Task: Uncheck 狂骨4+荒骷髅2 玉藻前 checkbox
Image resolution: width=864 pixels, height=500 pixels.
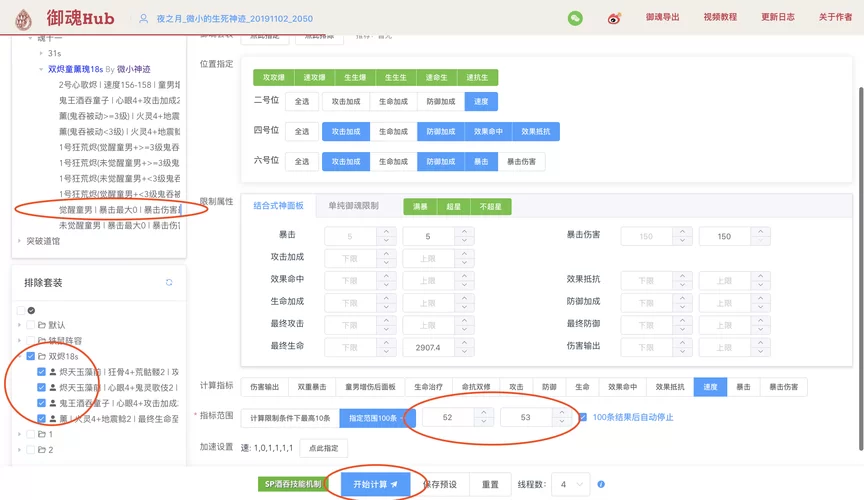Action: pos(41,372)
